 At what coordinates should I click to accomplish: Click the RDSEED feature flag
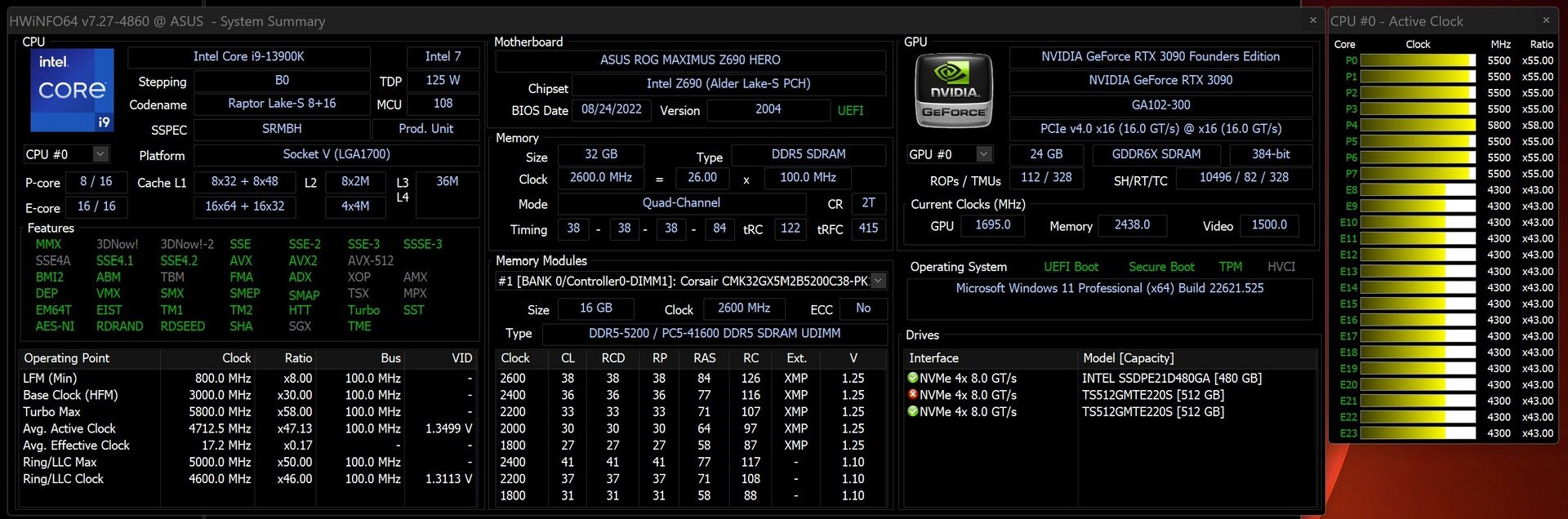[182, 326]
